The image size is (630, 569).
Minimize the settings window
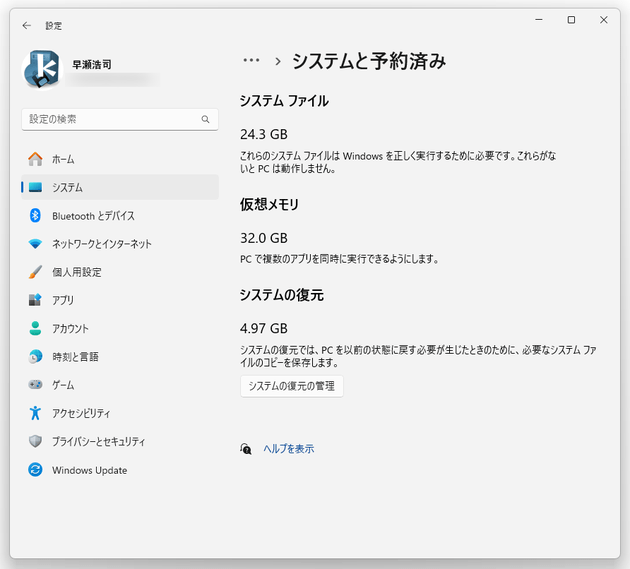(x=539, y=20)
